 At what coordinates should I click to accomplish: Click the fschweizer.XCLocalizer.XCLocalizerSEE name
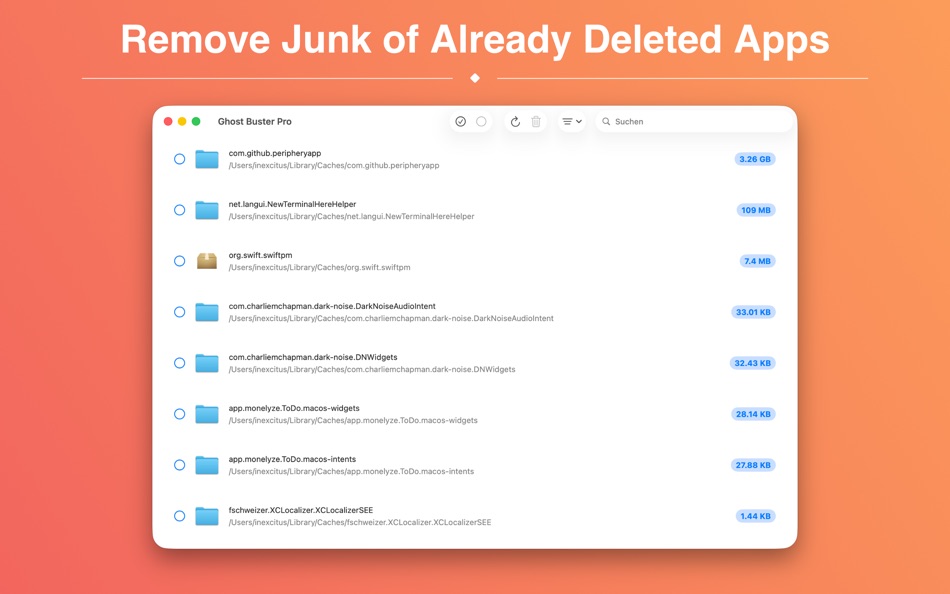coord(301,510)
